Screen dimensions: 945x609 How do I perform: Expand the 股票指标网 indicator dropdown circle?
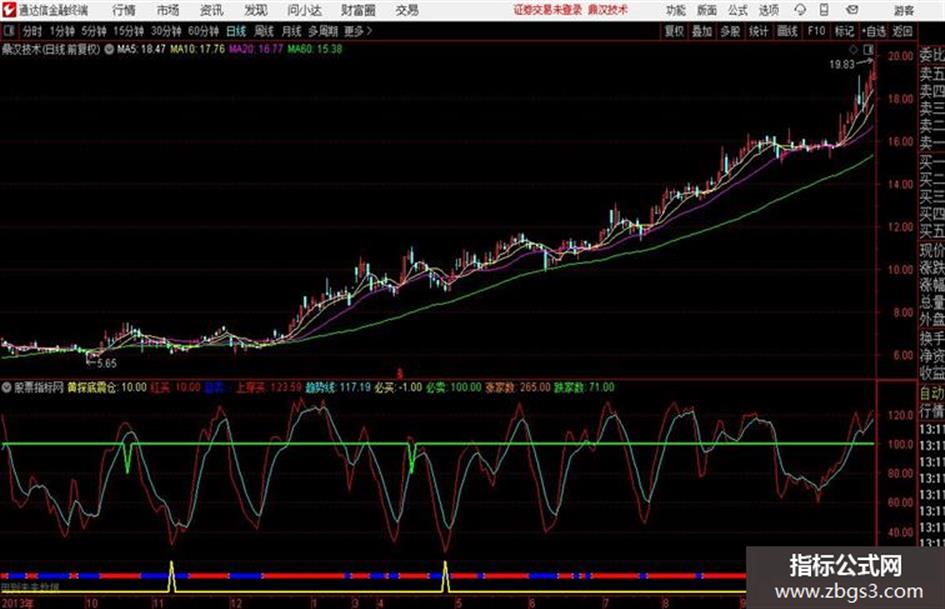[7, 388]
